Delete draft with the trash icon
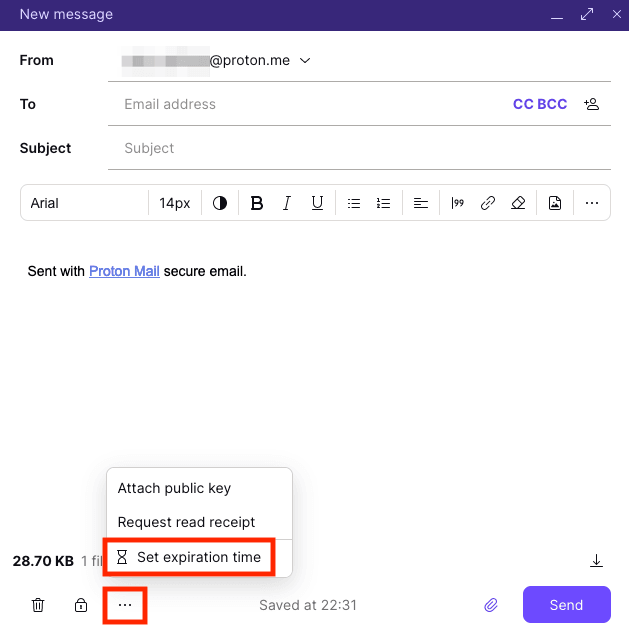This screenshot has width=629, height=631. pos(38,605)
